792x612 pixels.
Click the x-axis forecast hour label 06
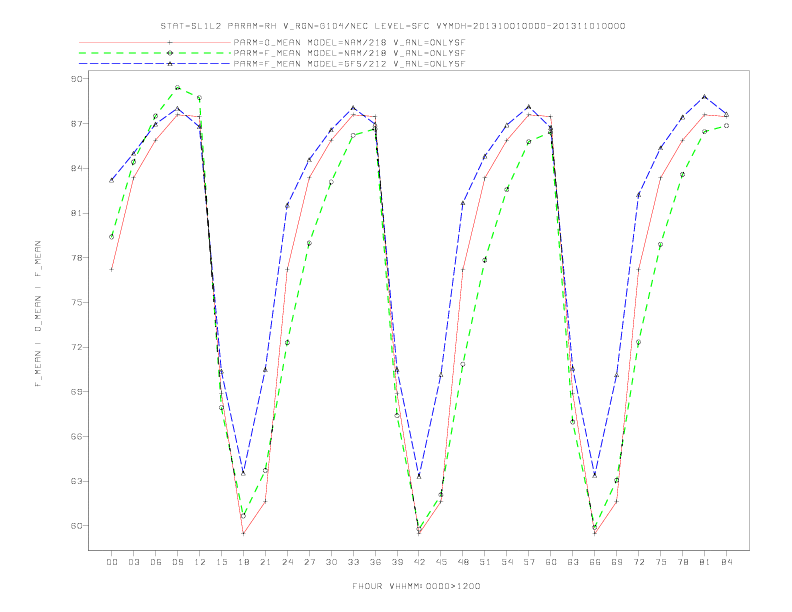coord(156,562)
